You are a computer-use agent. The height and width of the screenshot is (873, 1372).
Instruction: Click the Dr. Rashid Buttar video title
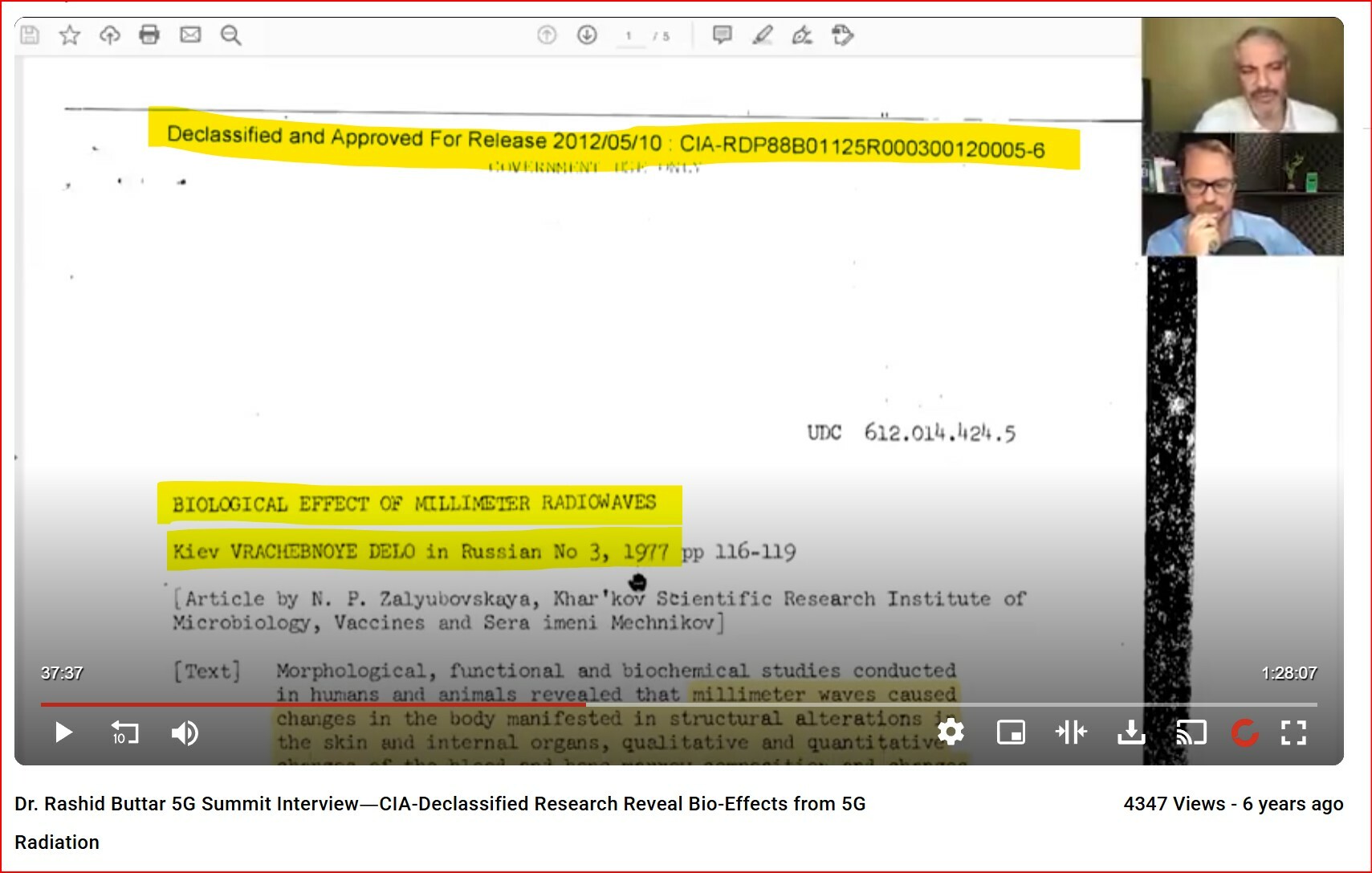(x=440, y=804)
